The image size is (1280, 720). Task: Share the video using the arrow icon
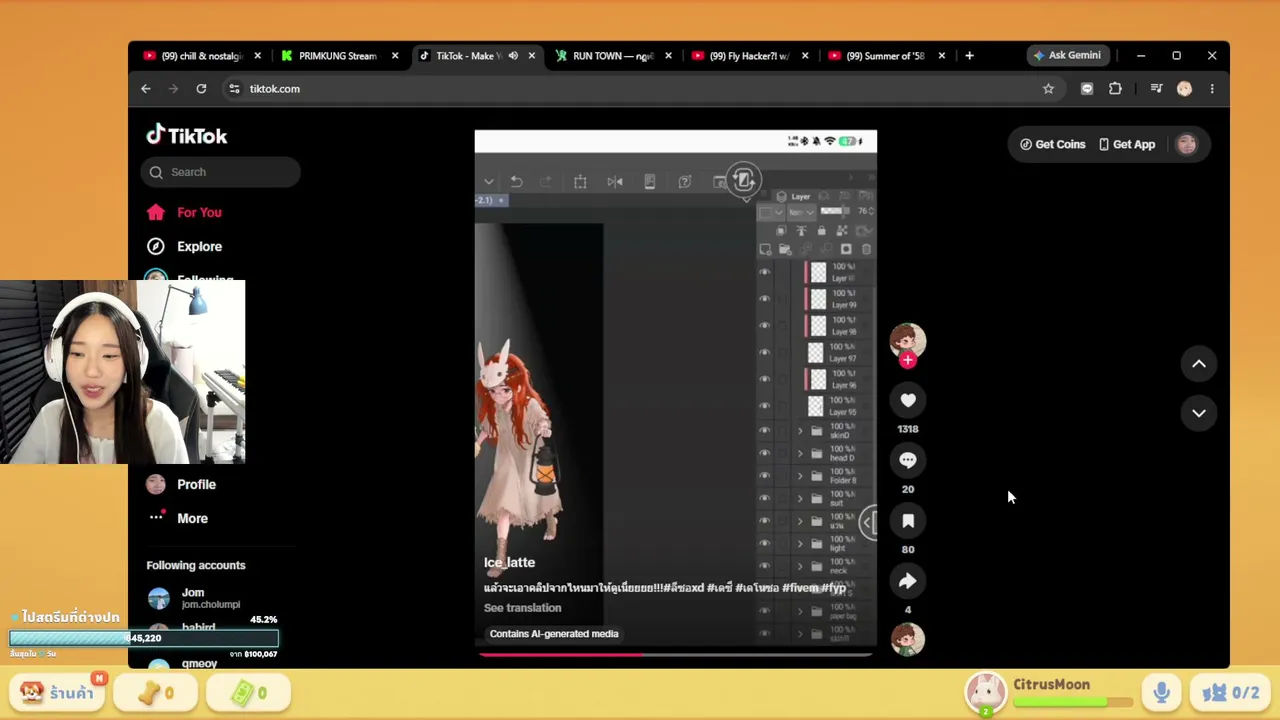[x=908, y=581]
